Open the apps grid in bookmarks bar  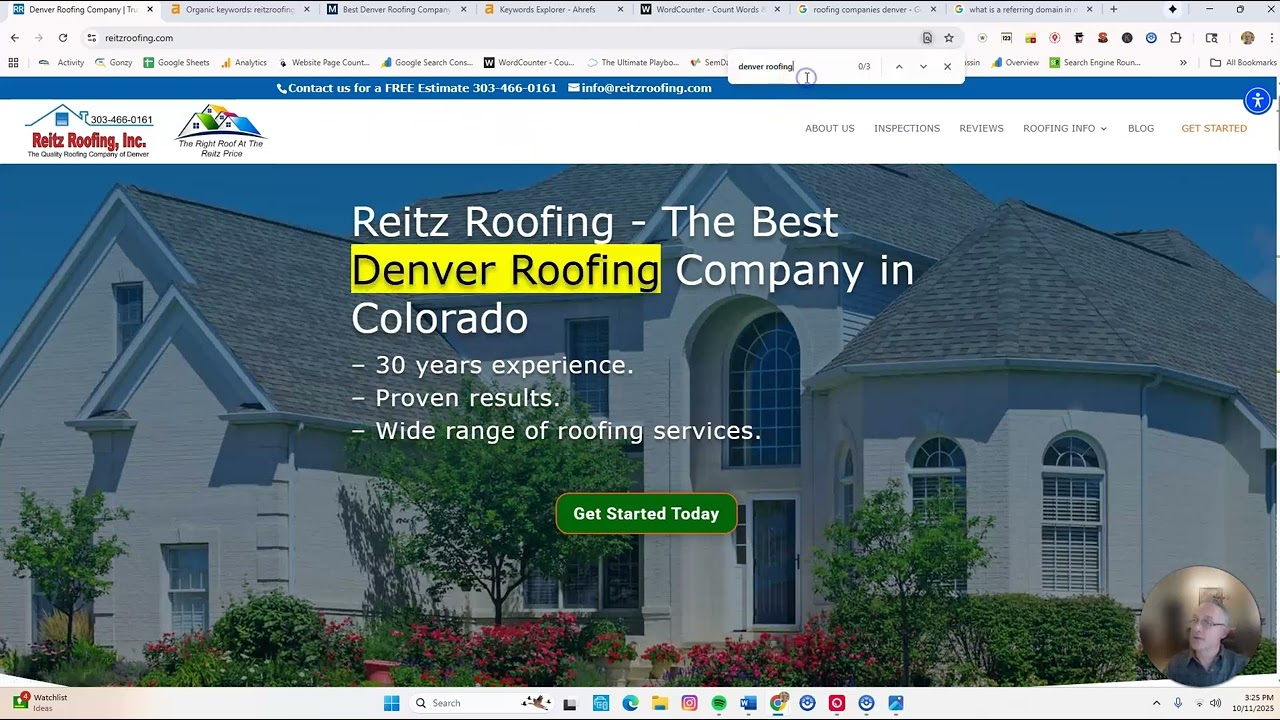click(13, 62)
